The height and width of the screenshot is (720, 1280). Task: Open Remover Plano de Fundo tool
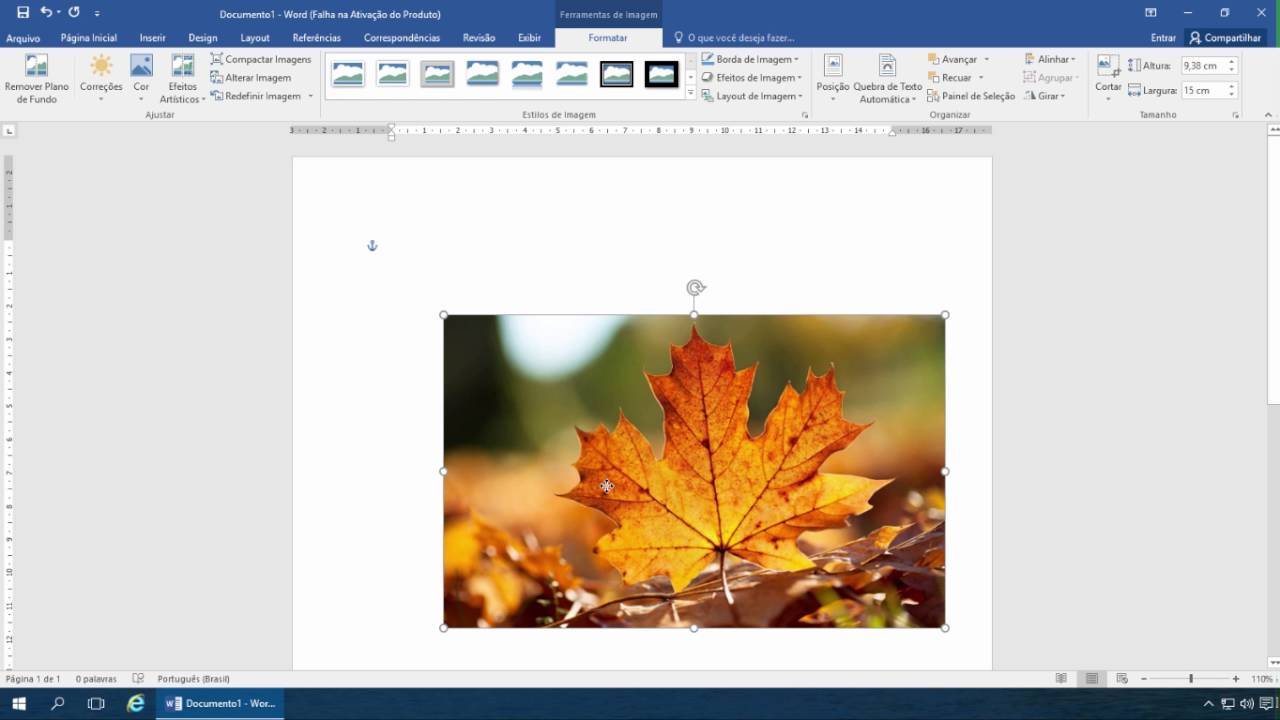tap(37, 79)
